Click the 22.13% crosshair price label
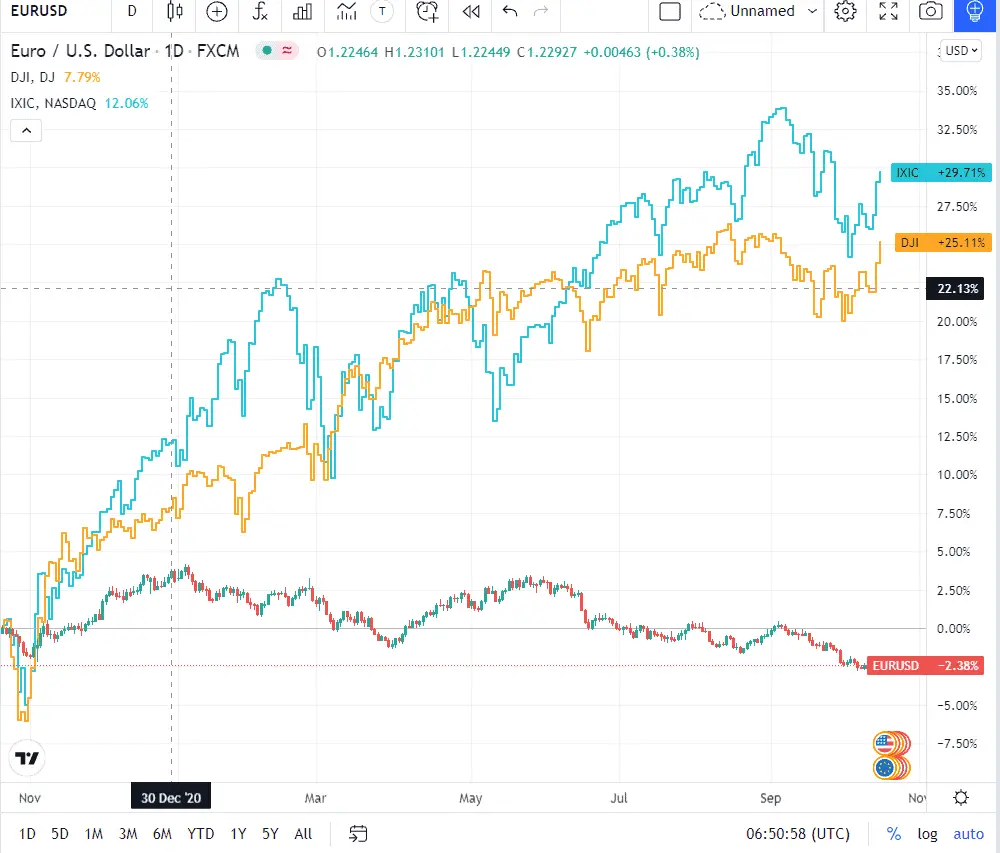 click(955, 289)
